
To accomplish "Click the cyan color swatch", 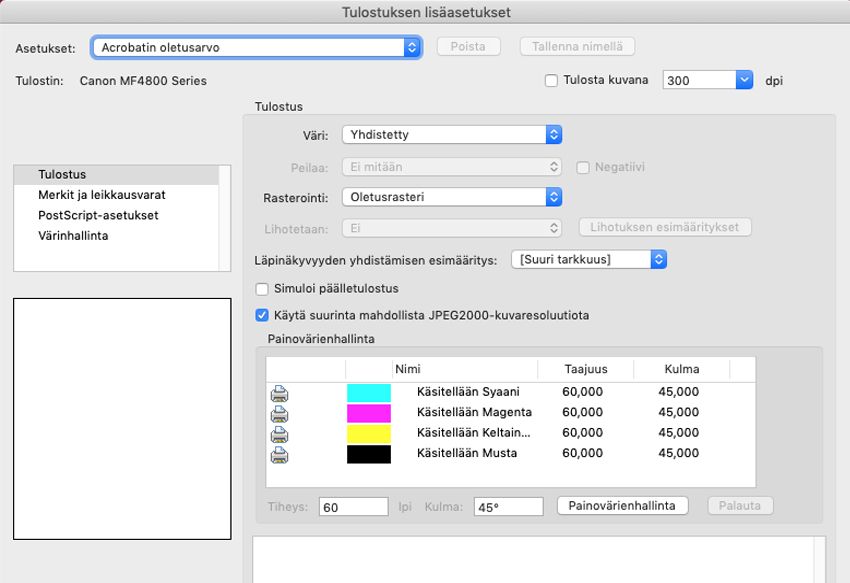I will click(x=368, y=392).
